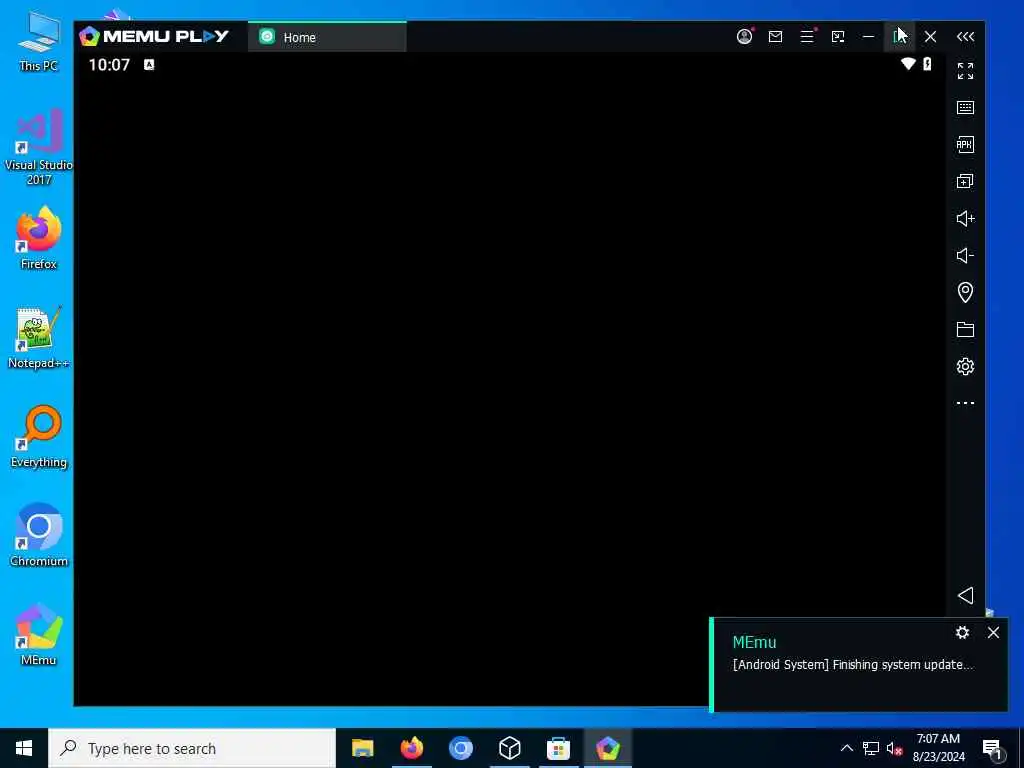The image size is (1024, 768).
Task: Tap the Android Wi-Fi status icon
Action: 908,64
